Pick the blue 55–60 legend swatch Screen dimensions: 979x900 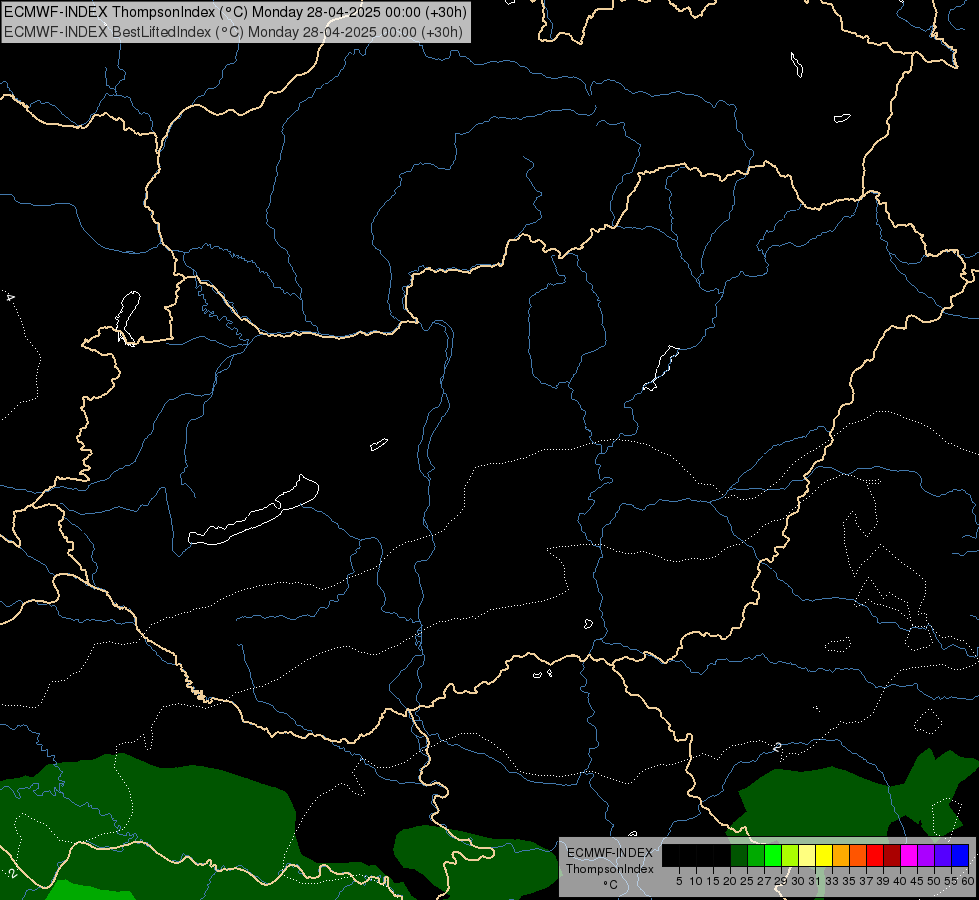point(960,855)
